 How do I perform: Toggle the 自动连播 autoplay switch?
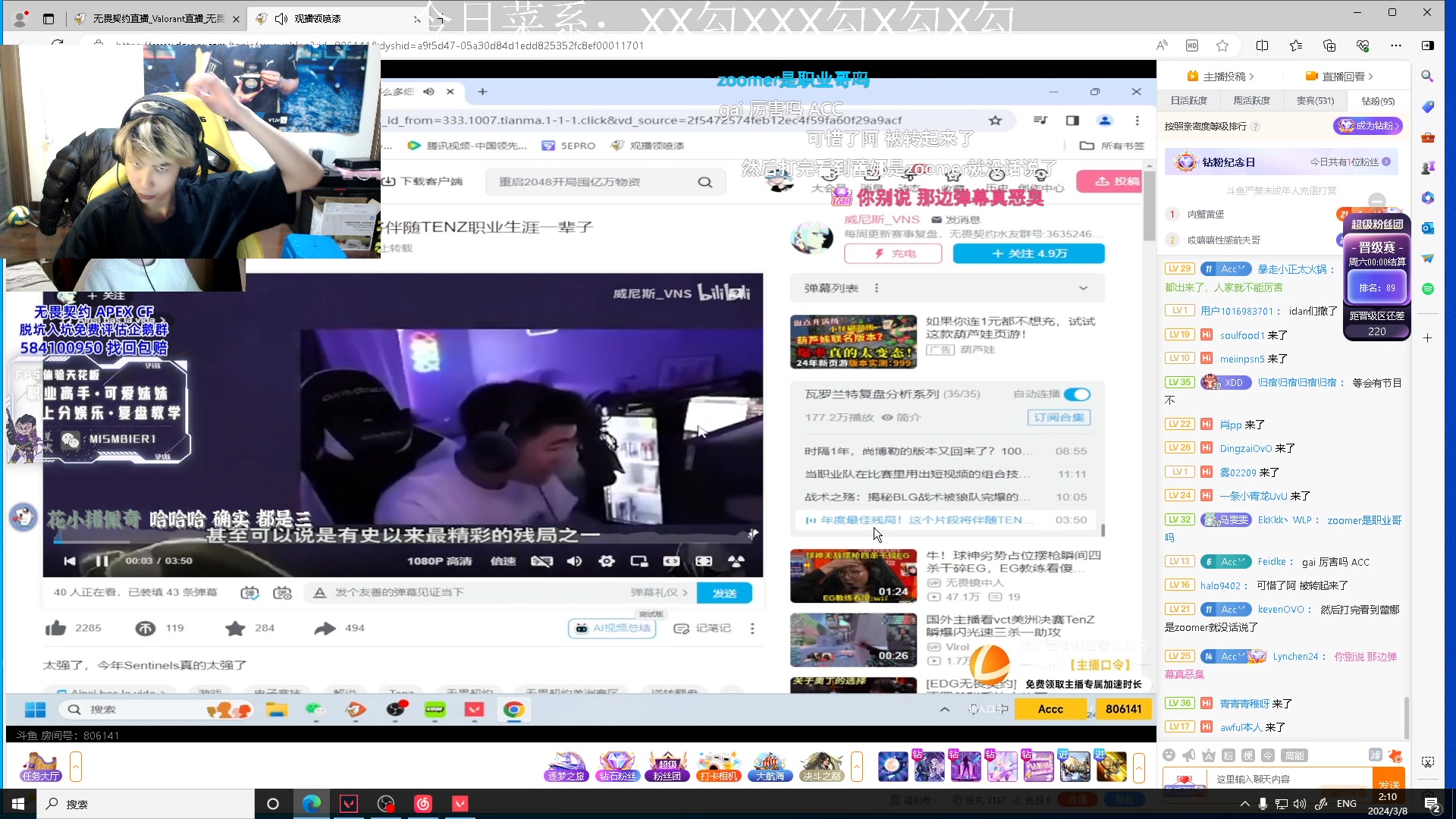coord(1077,394)
